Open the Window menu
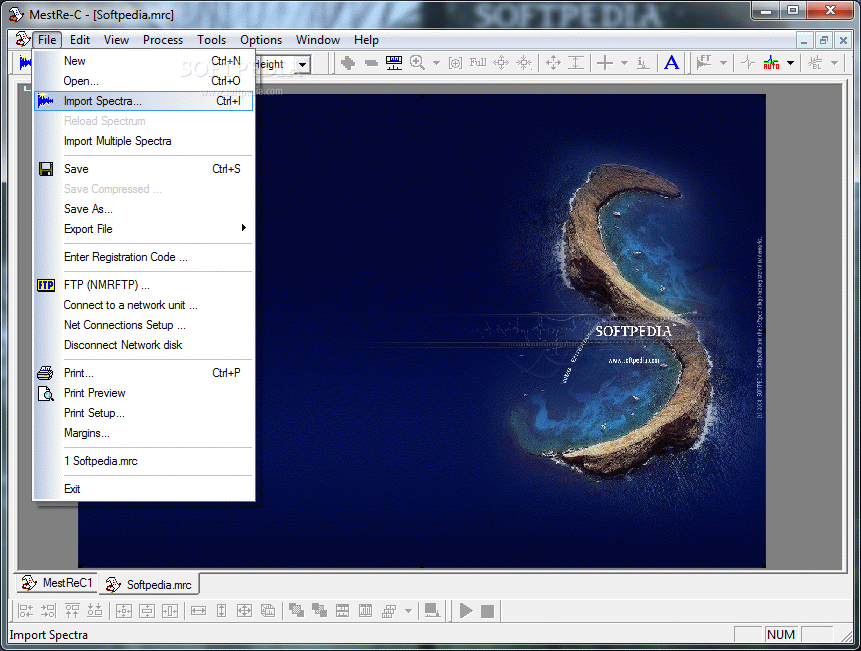Viewport: 861px width, 651px height. (x=318, y=40)
